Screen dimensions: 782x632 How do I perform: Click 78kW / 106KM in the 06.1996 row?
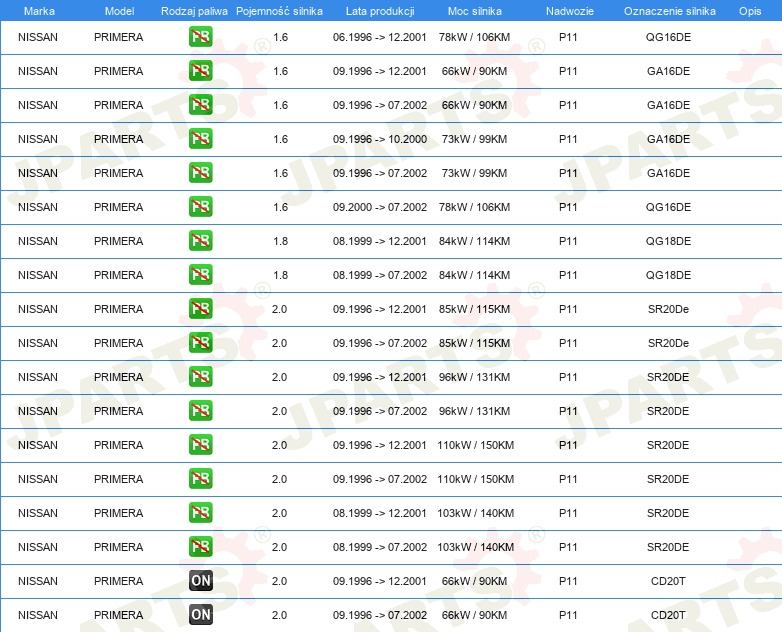(x=474, y=37)
